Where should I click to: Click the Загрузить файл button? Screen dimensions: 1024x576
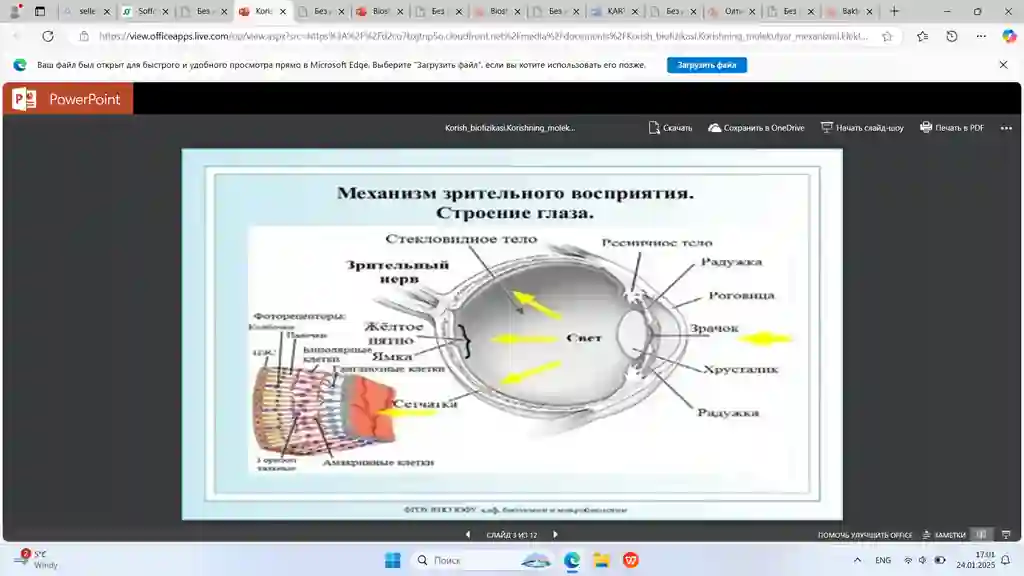[707, 65]
